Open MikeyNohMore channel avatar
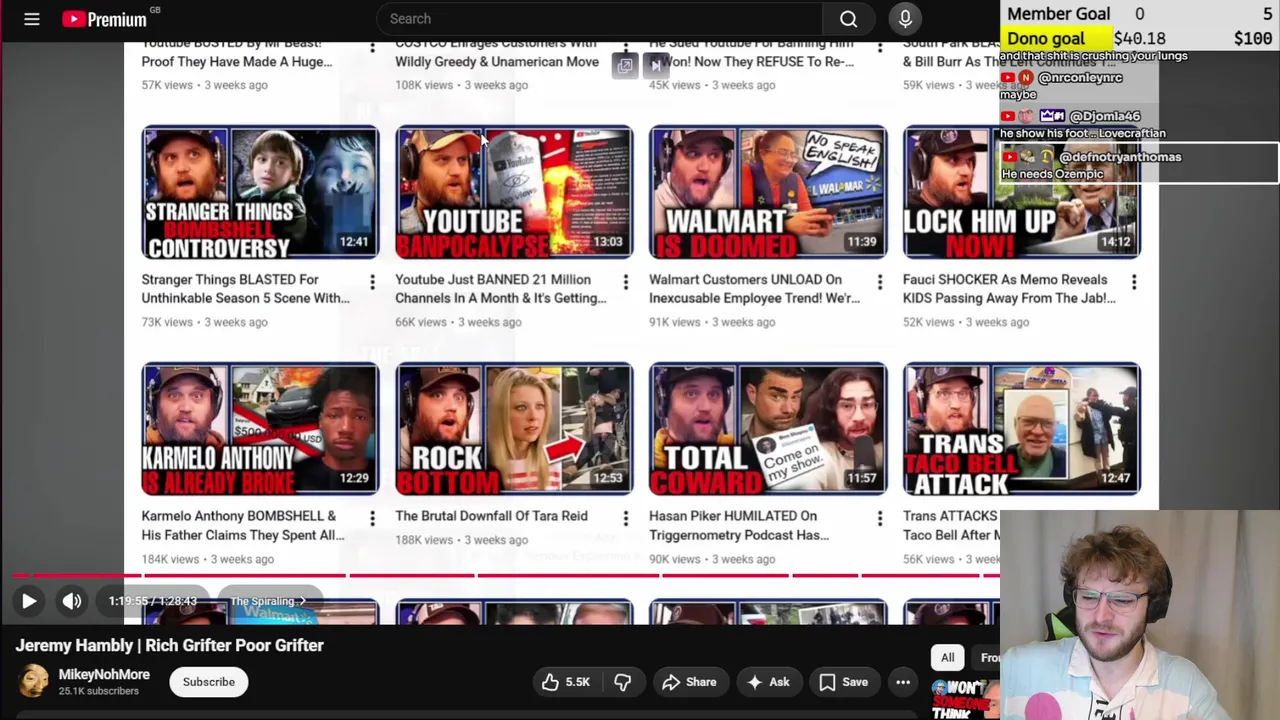The width and height of the screenshot is (1280, 720). click(33, 682)
